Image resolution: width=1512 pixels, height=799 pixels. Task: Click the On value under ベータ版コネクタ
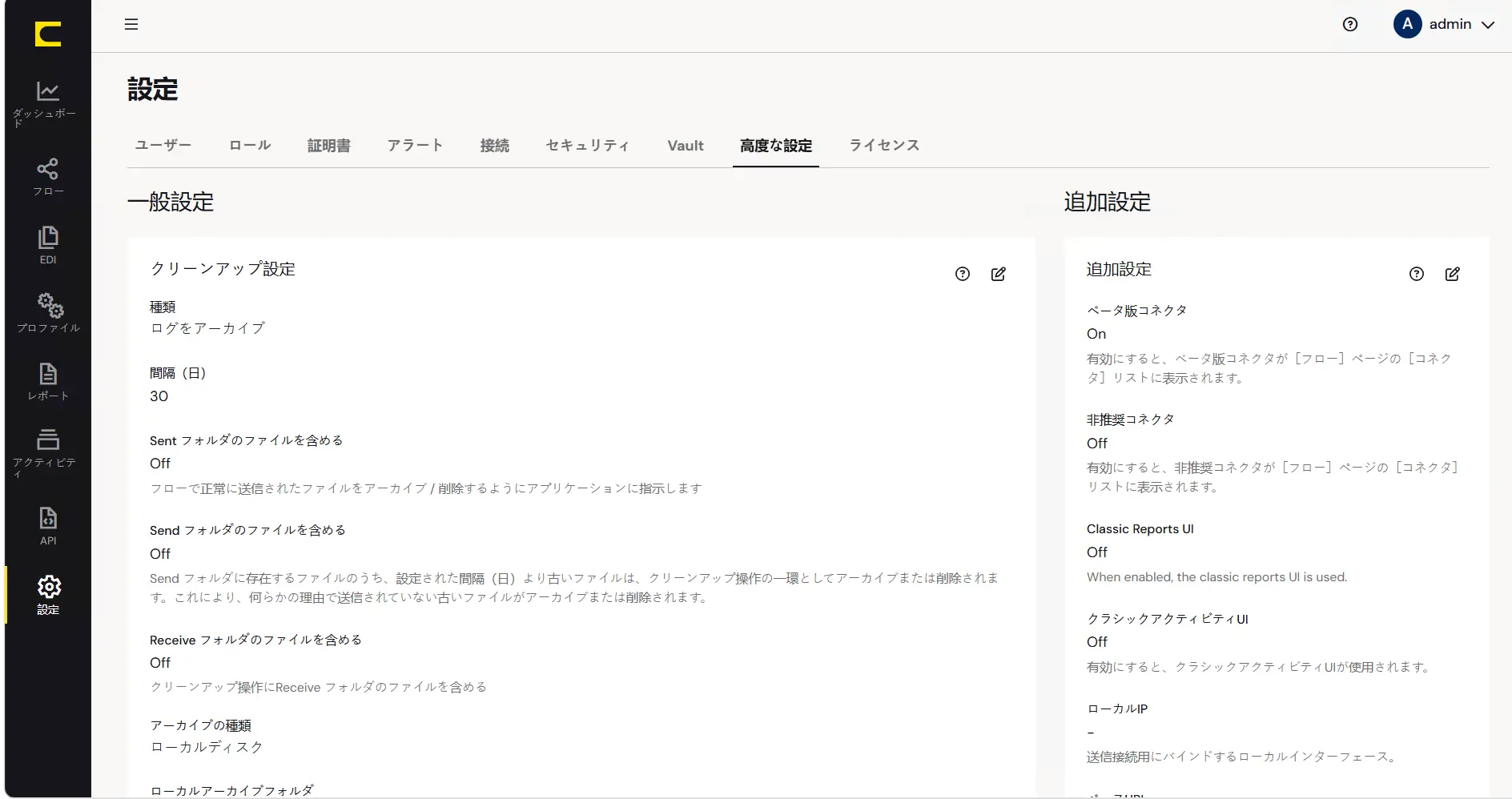click(1096, 334)
